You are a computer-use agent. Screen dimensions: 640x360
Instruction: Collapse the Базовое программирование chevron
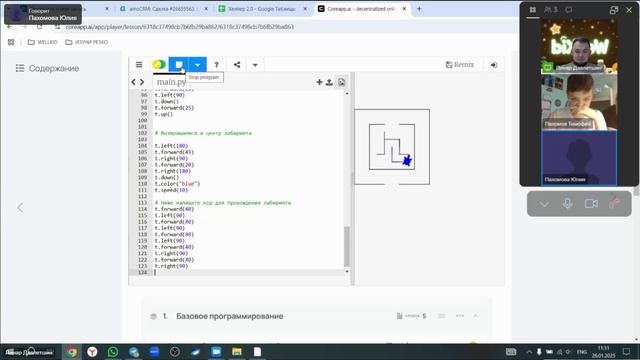pyautogui.click(x=476, y=316)
